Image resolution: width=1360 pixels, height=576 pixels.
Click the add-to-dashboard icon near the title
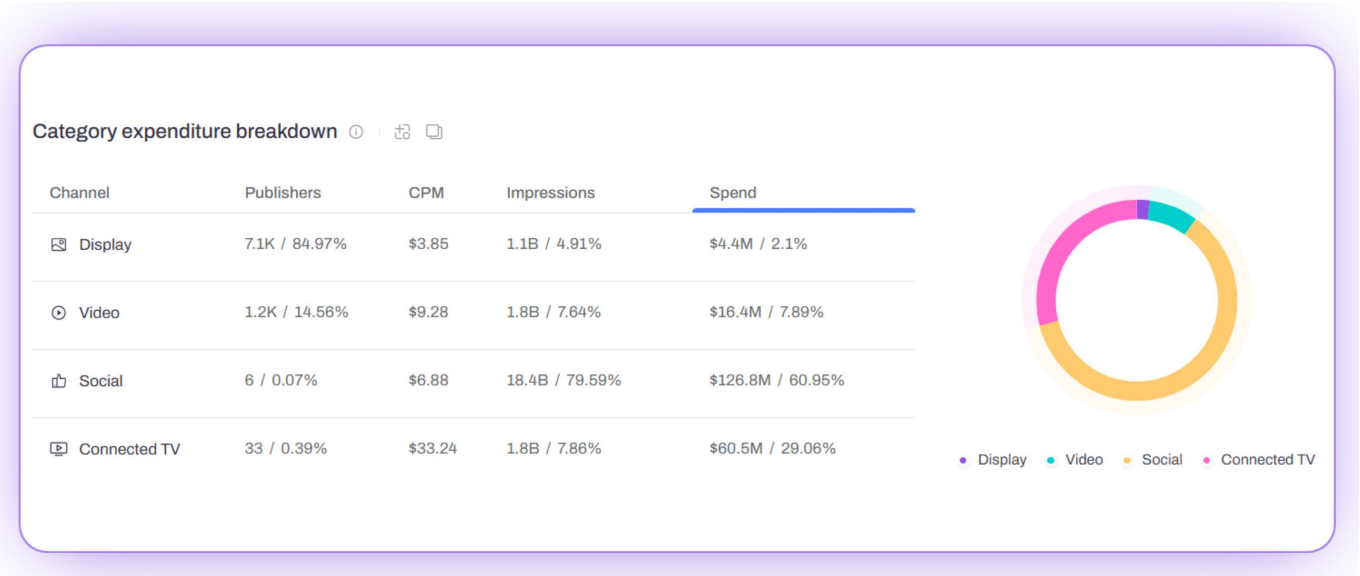[403, 132]
